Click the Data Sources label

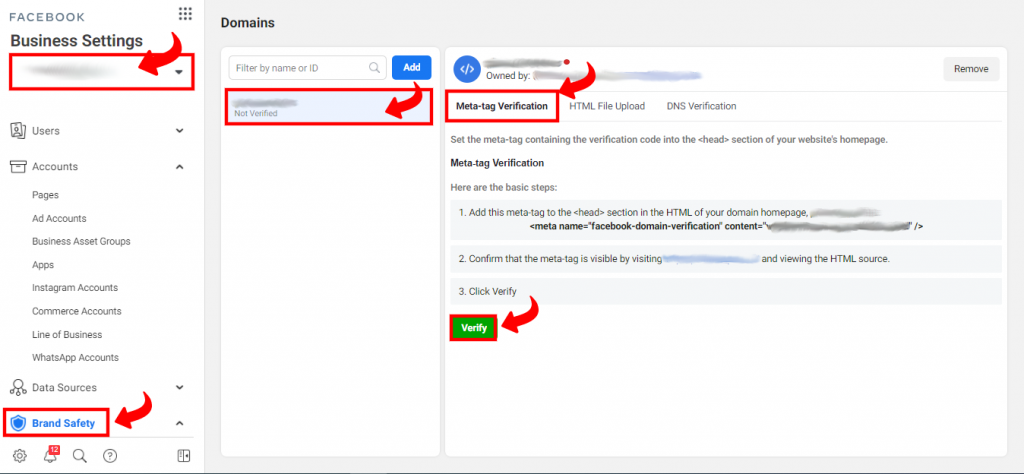[x=64, y=387]
